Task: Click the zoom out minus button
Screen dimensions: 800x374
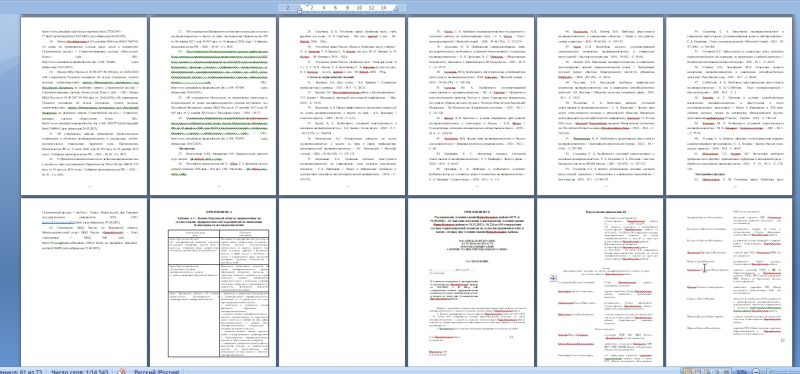Action: click(756, 371)
